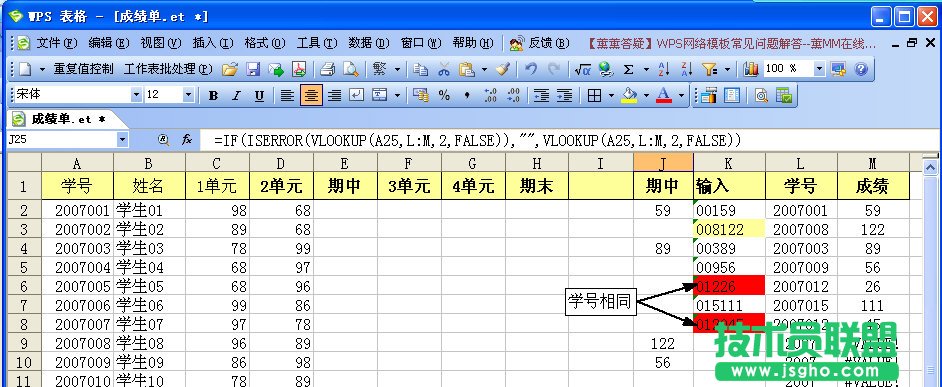
Task: Apply Currency style icon
Action: (421, 95)
